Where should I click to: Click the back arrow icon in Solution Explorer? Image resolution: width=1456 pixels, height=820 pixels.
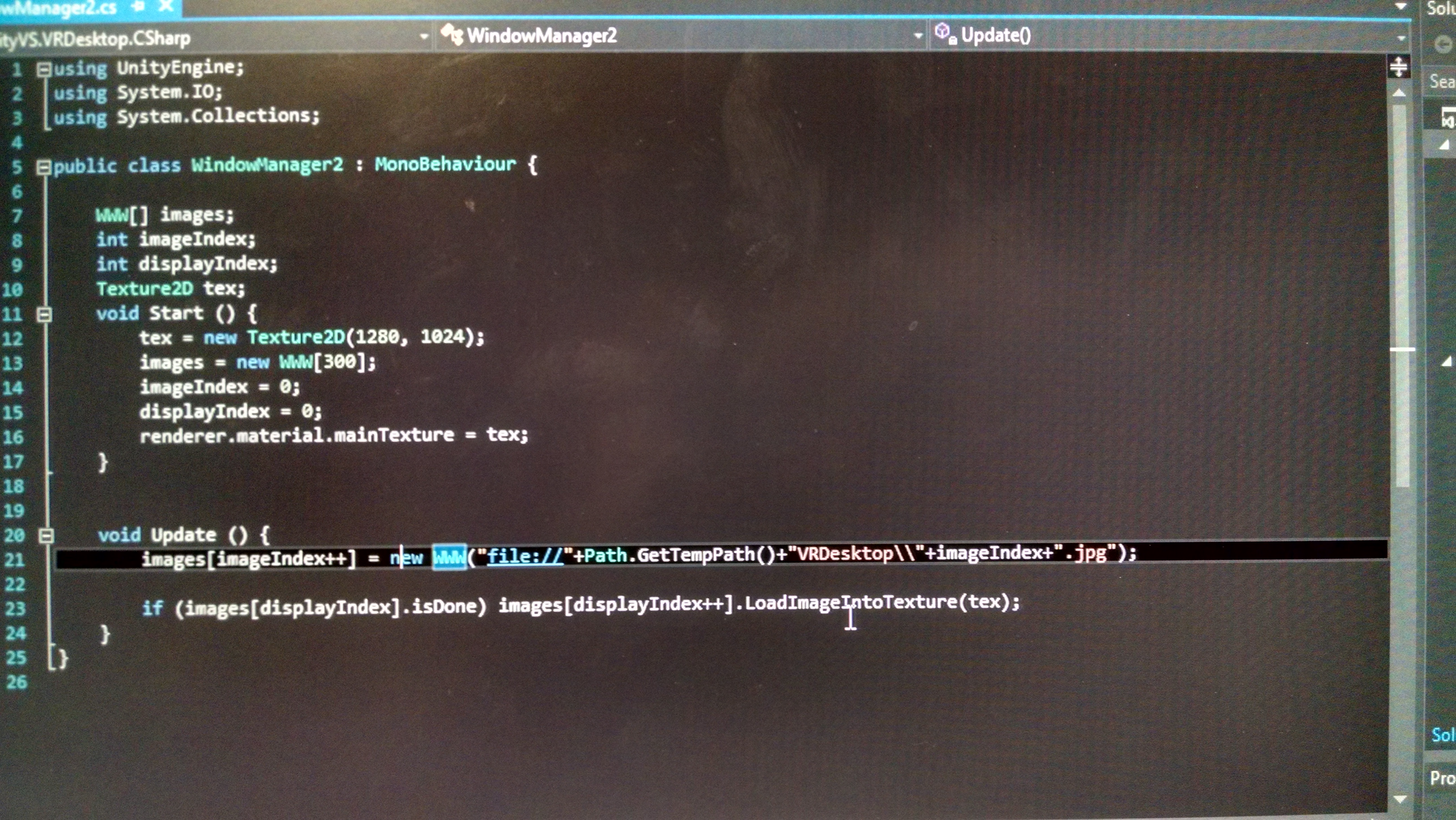point(1444,43)
